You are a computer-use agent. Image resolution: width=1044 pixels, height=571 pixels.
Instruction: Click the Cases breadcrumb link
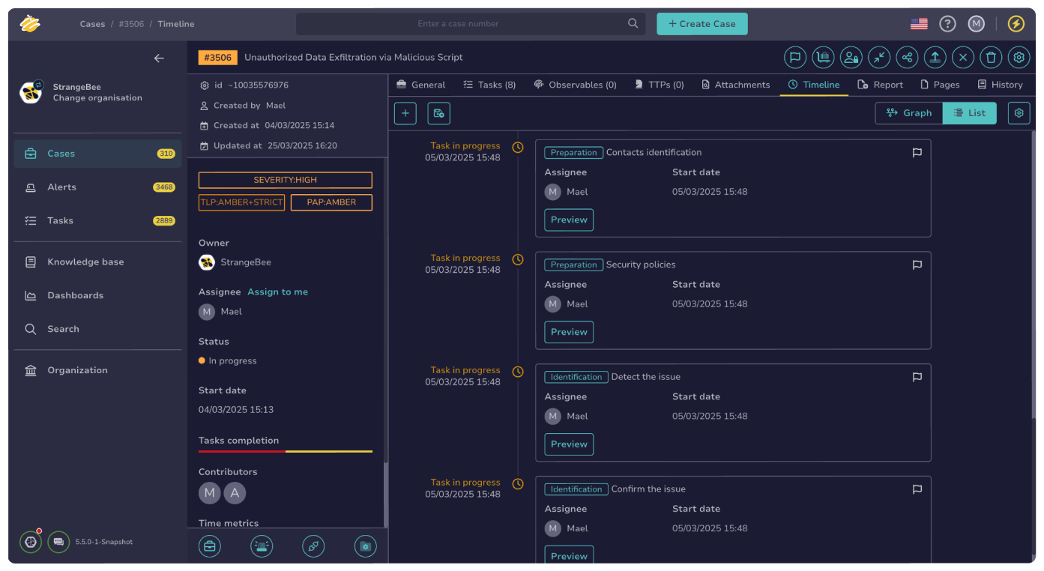tap(93, 24)
